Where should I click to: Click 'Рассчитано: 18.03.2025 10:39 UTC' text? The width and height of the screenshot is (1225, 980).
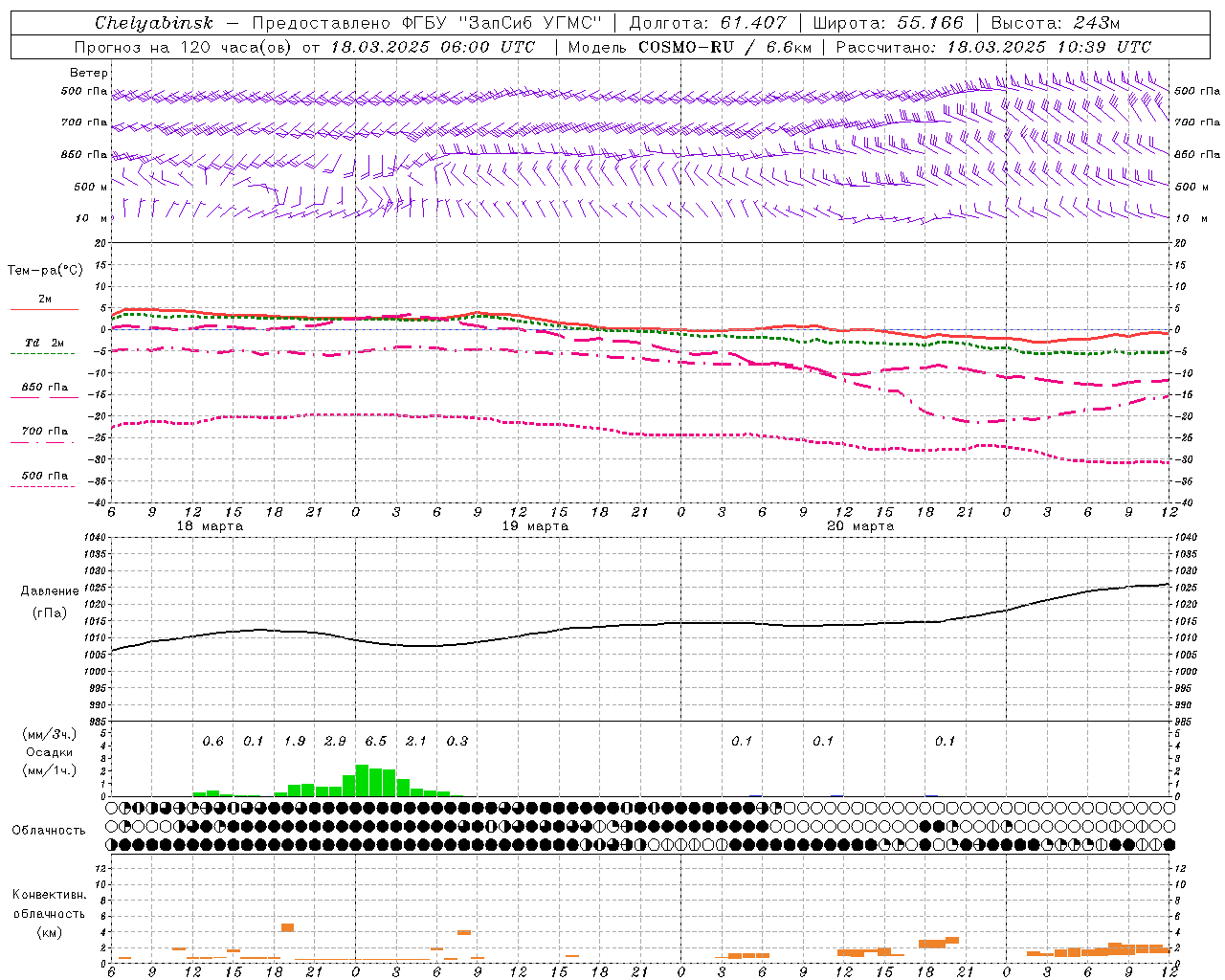[993, 47]
